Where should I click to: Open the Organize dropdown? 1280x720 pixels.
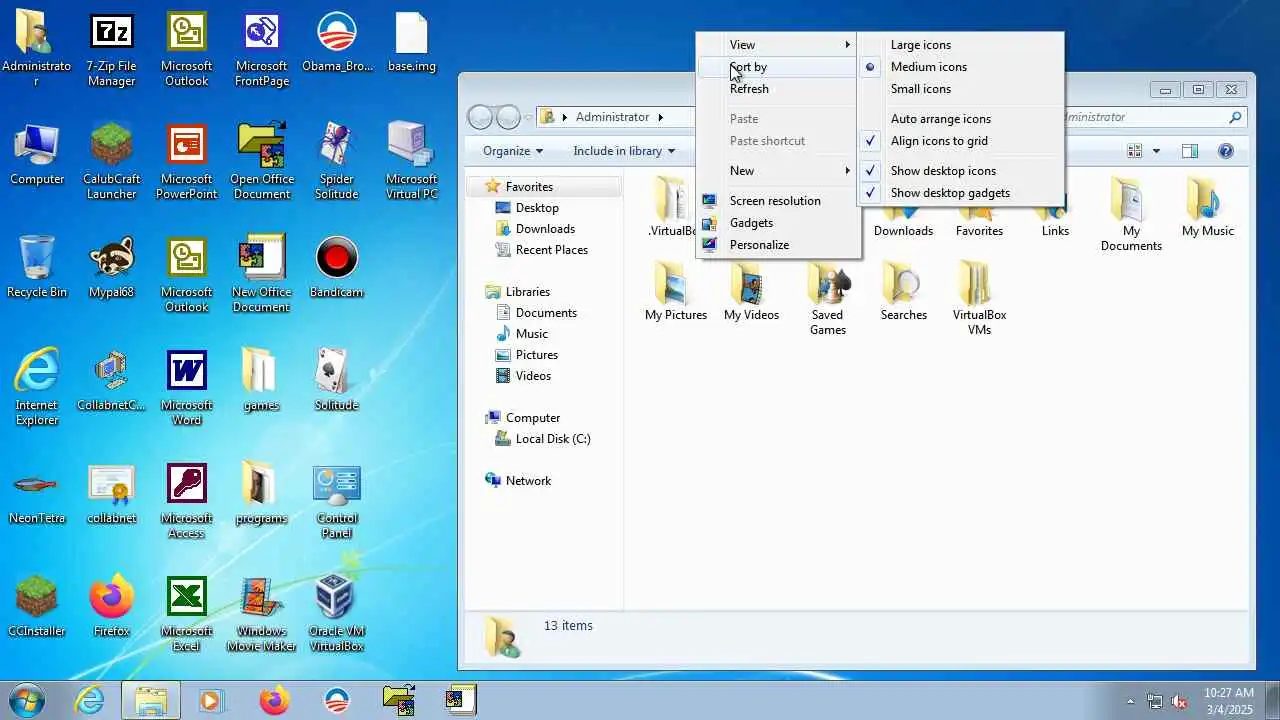click(513, 151)
